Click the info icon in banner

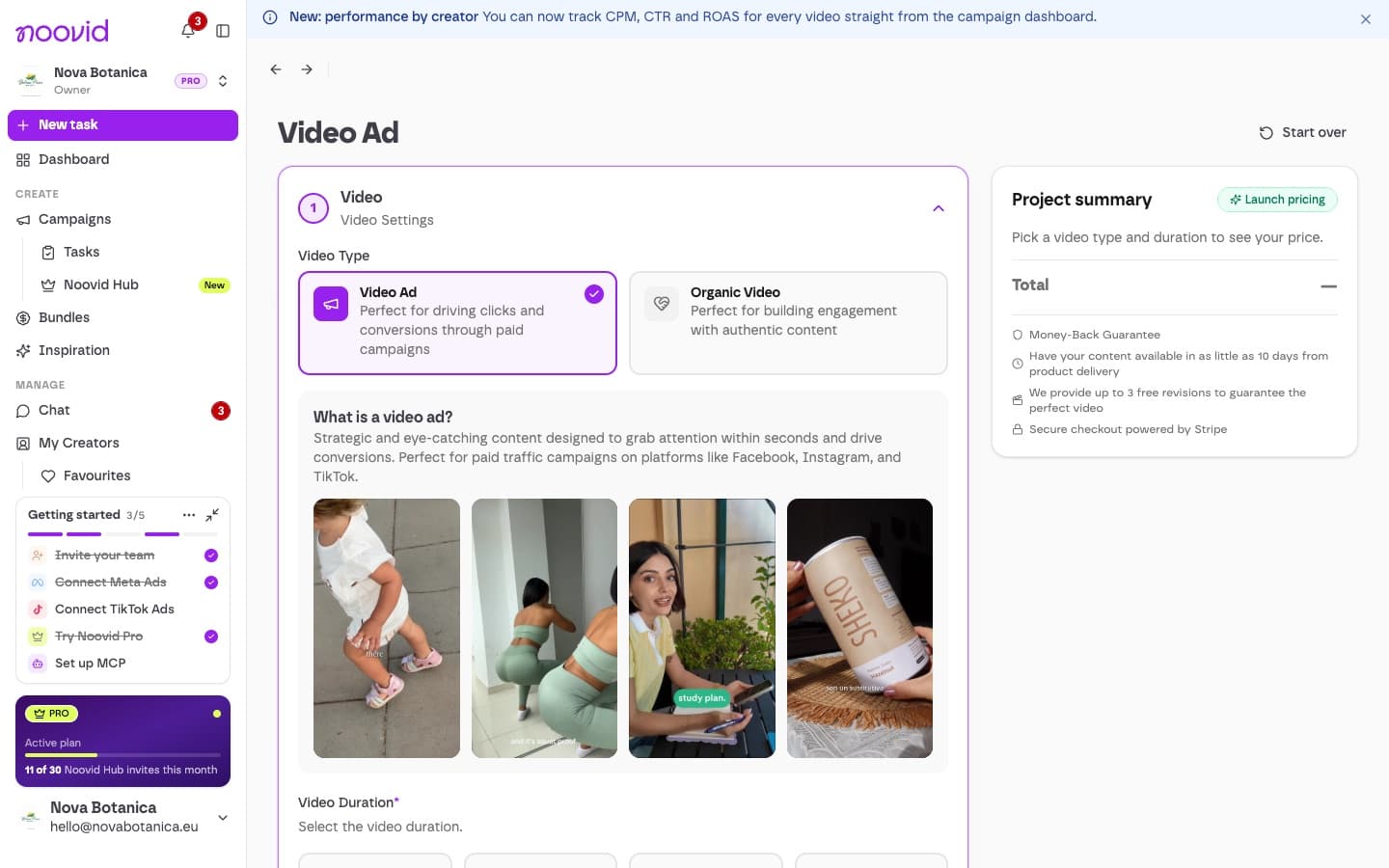tap(270, 17)
